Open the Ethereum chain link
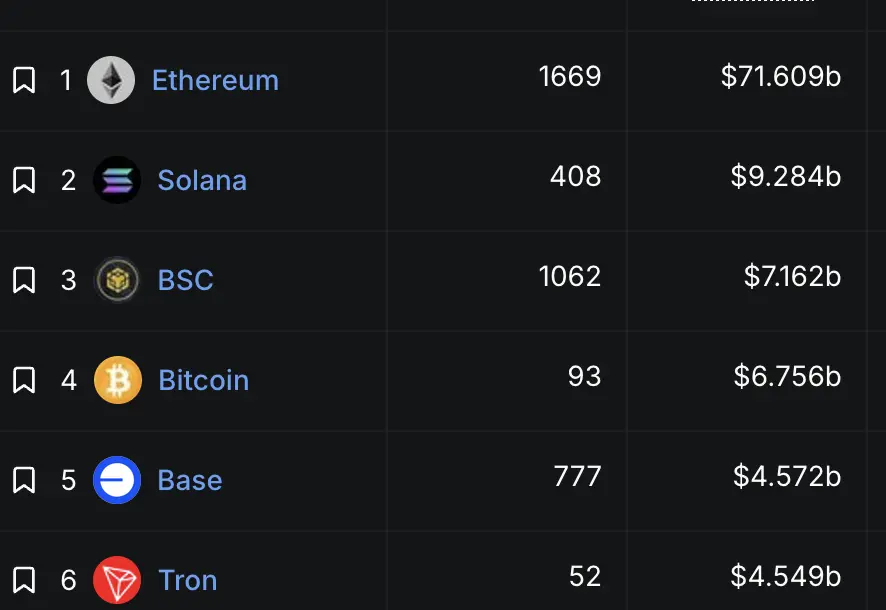 (215, 80)
